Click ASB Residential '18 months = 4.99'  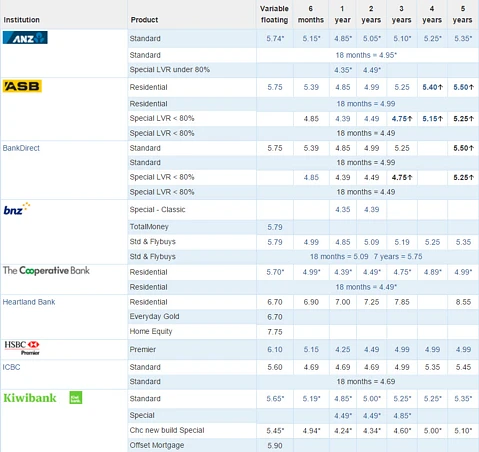point(366,104)
